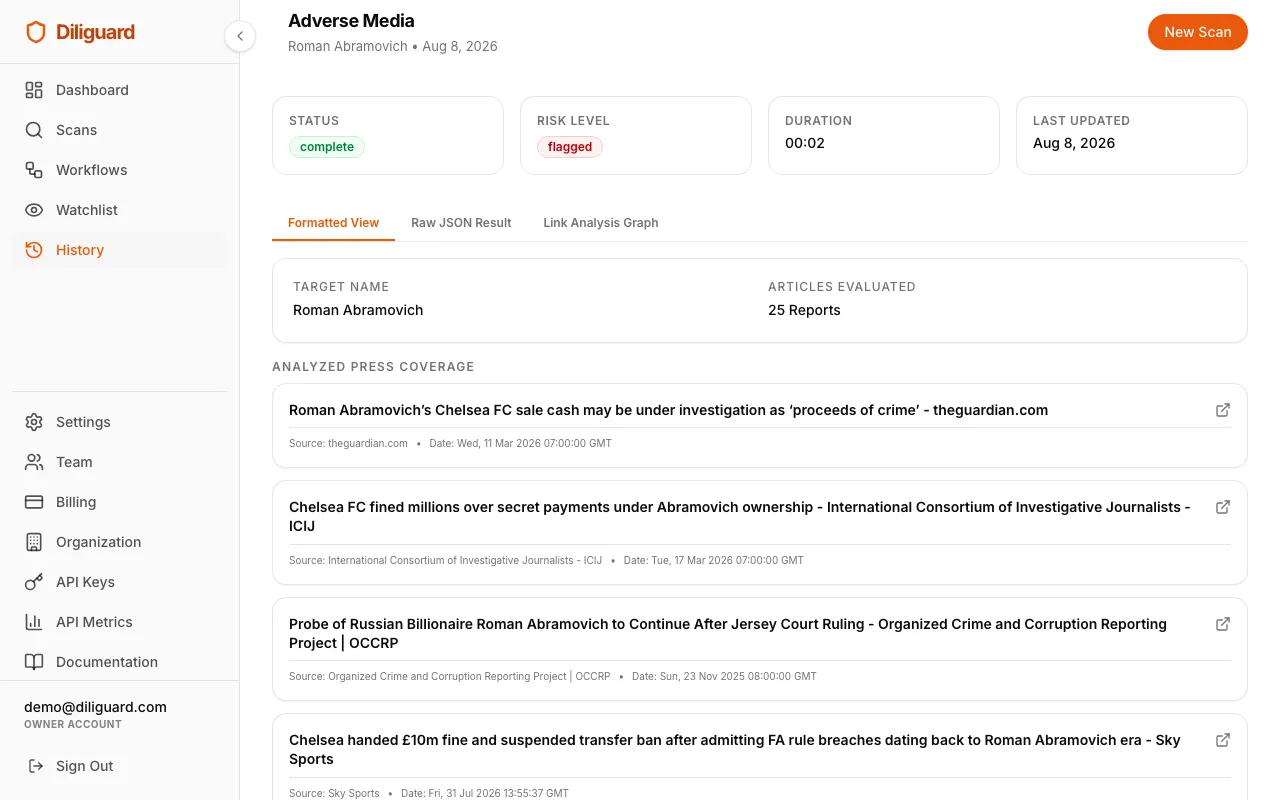The image size is (1280, 800).
Task: Click the Source: Sky Sports text
Action: click(x=334, y=793)
